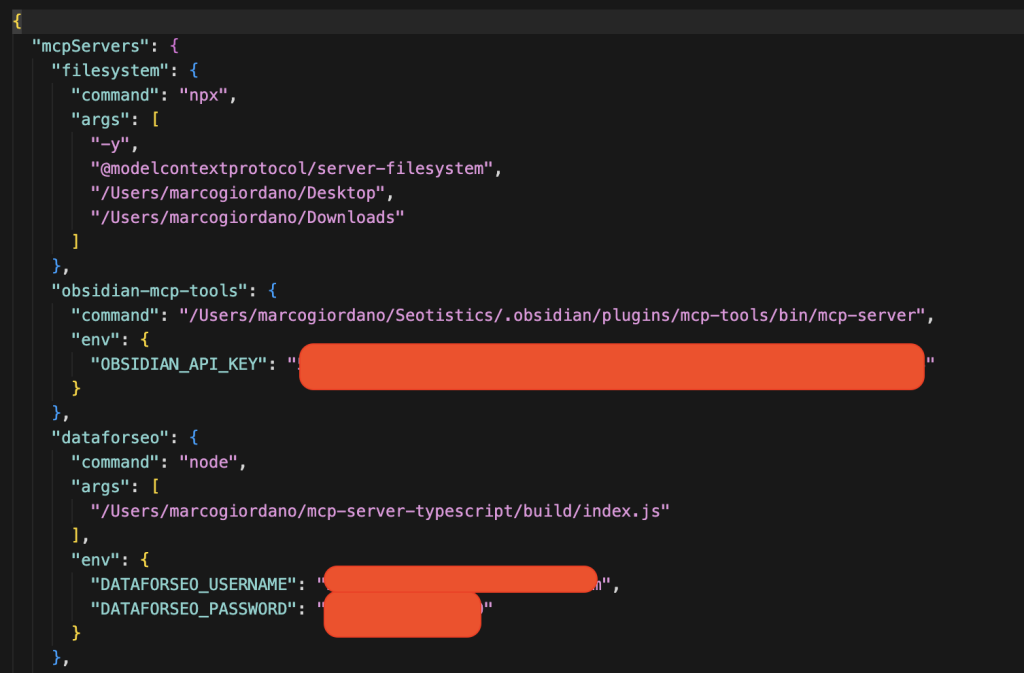1024x673 pixels.
Task: Click the mcp-server-typescript/build/index.js path
Action: coord(379,510)
